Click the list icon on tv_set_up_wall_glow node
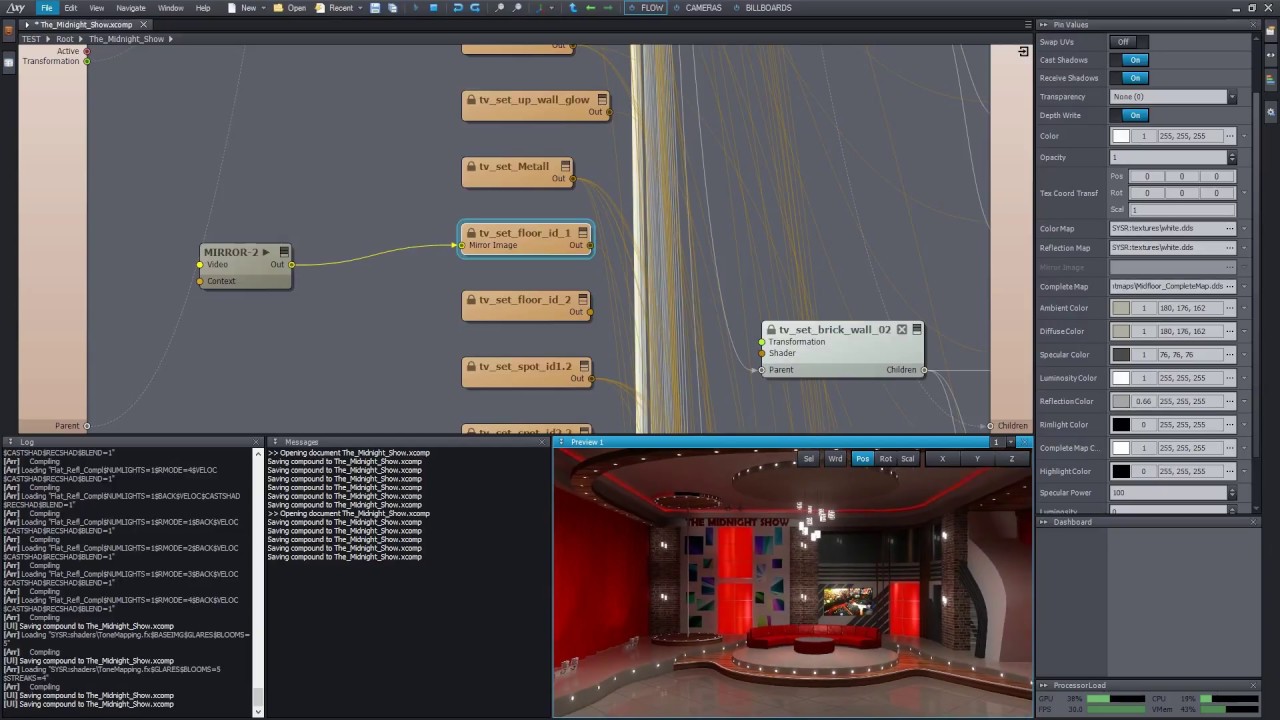 pyautogui.click(x=602, y=99)
